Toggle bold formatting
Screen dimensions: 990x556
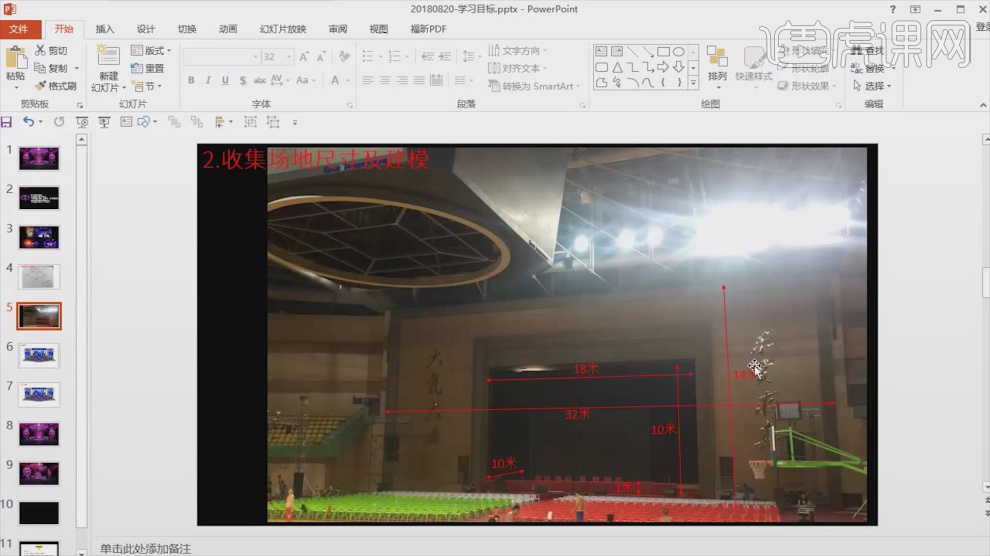(191, 81)
